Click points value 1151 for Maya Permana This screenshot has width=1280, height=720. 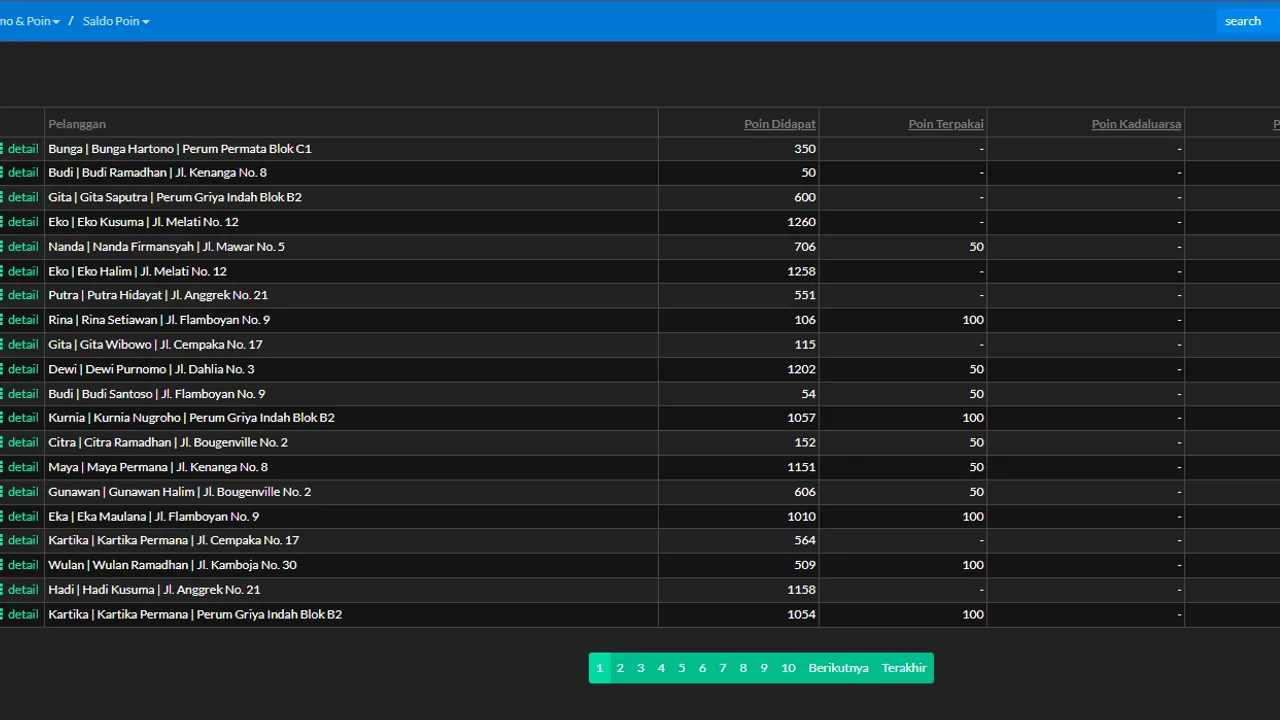tap(801, 467)
